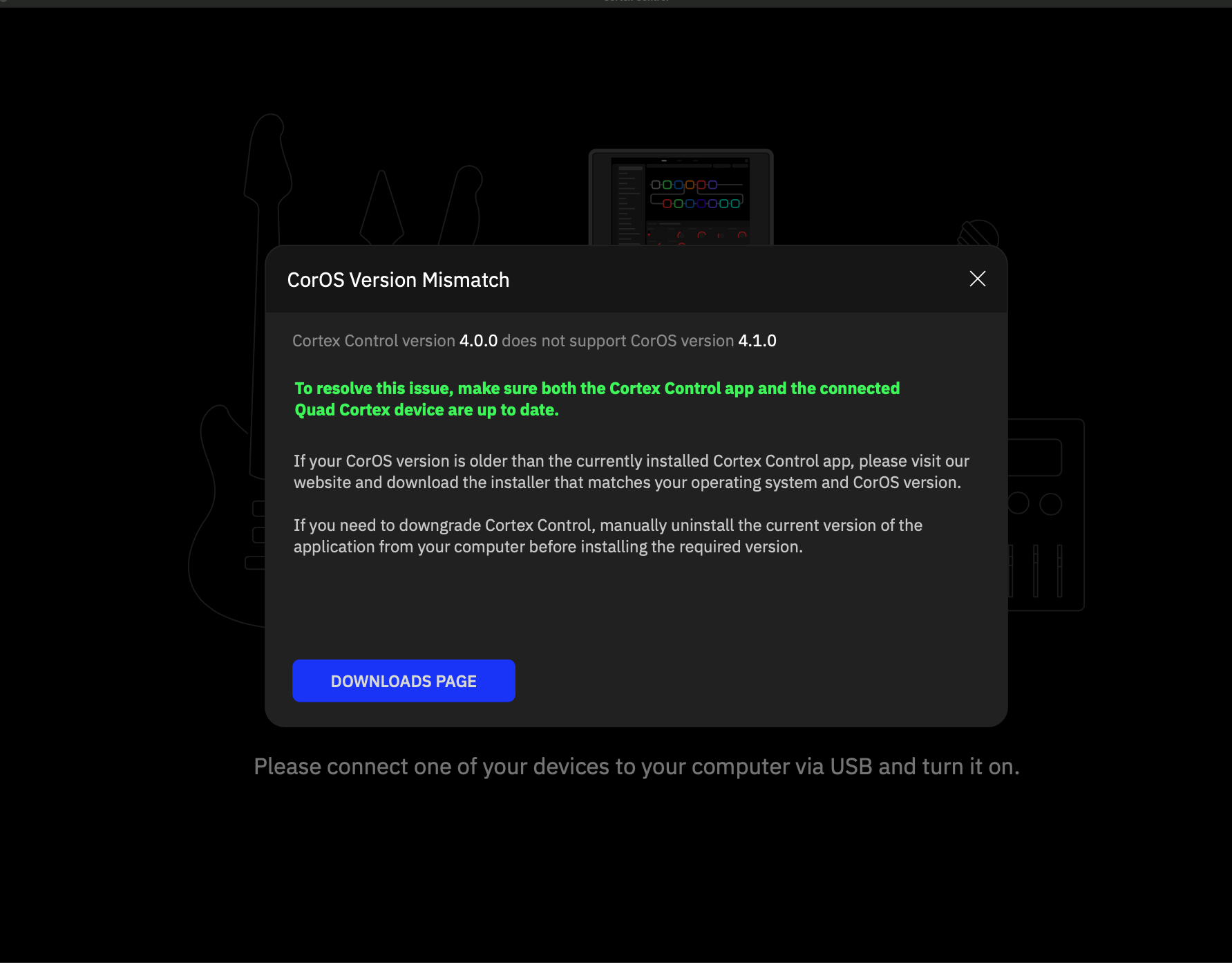Click the laptop illustration behind the dialog
1232x963 pixels.
coord(681,197)
